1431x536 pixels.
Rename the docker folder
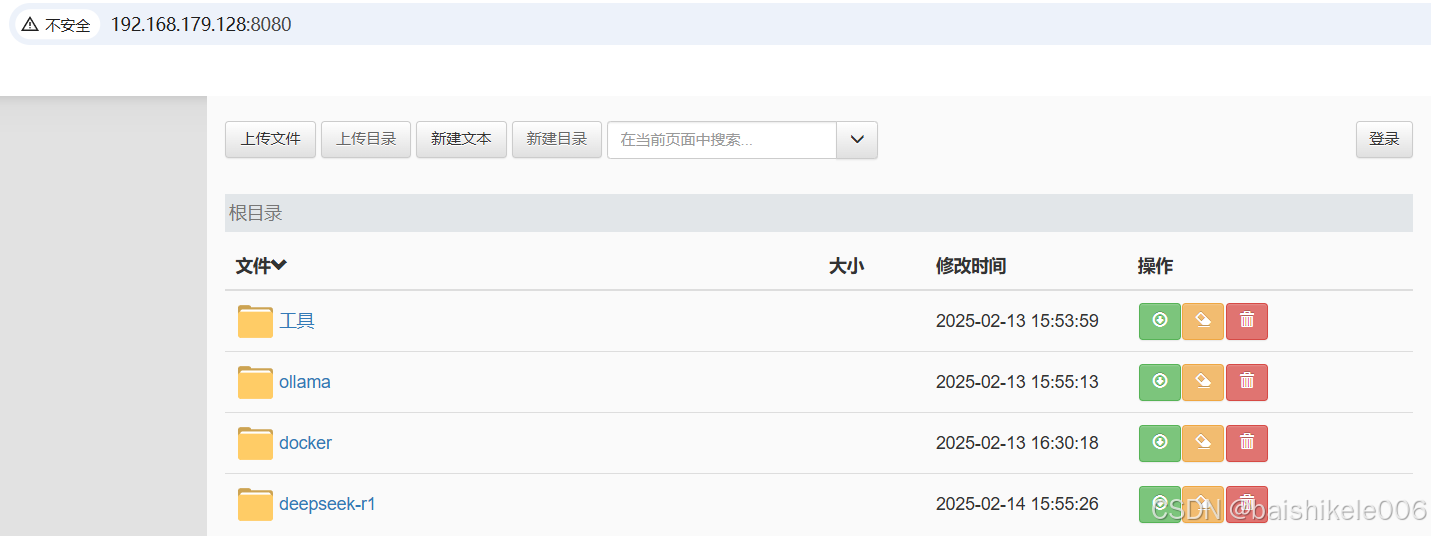(x=1203, y=443)
